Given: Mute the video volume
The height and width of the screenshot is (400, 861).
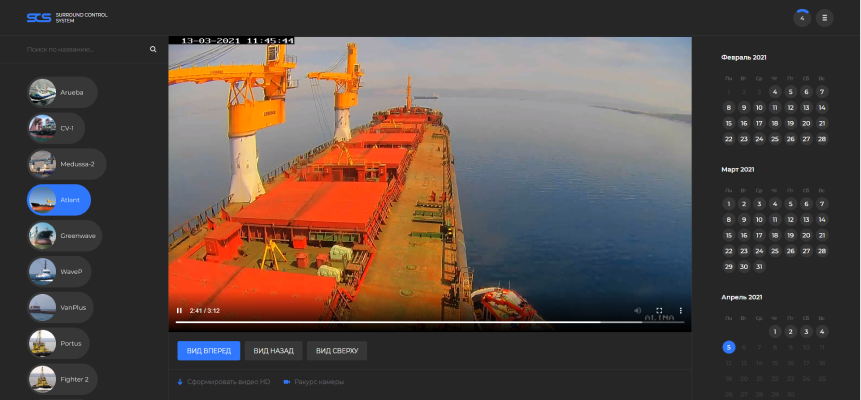Looking at the screenshot, I should [637, 310].
